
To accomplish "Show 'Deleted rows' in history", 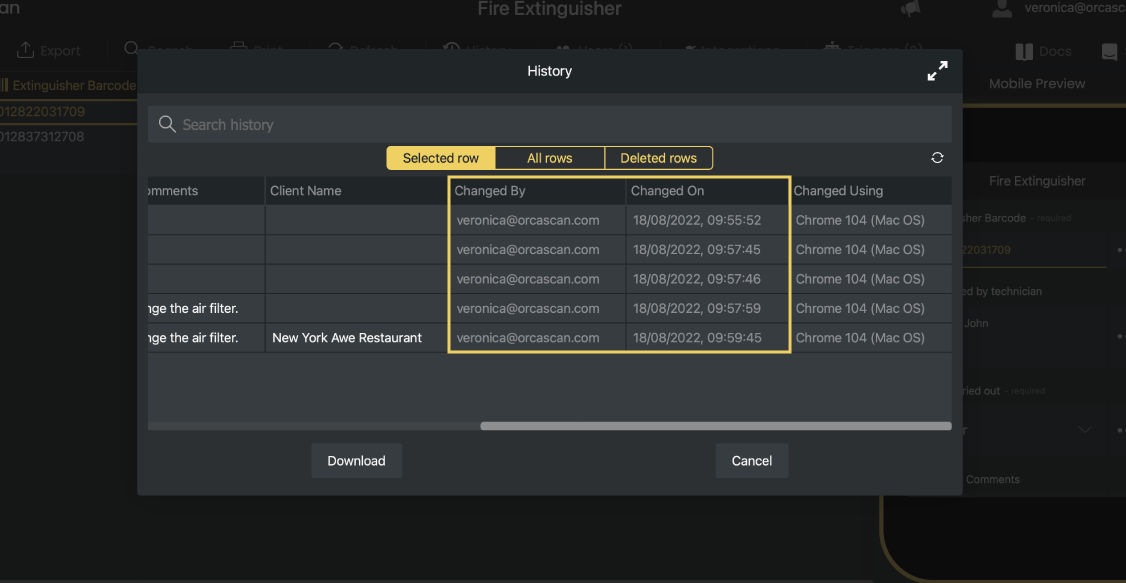I will click(658, 158).
